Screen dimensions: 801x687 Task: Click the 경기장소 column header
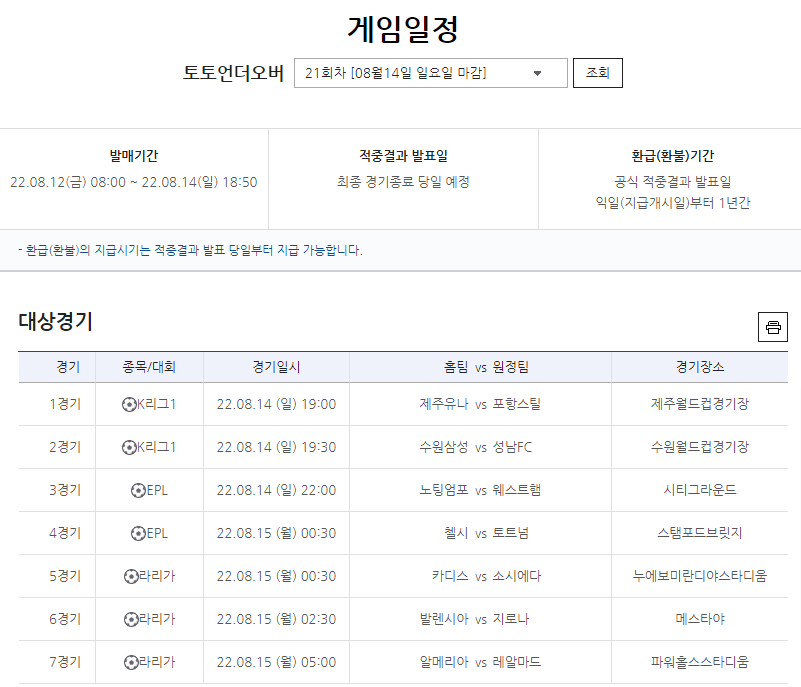click(x=700, y=367)
